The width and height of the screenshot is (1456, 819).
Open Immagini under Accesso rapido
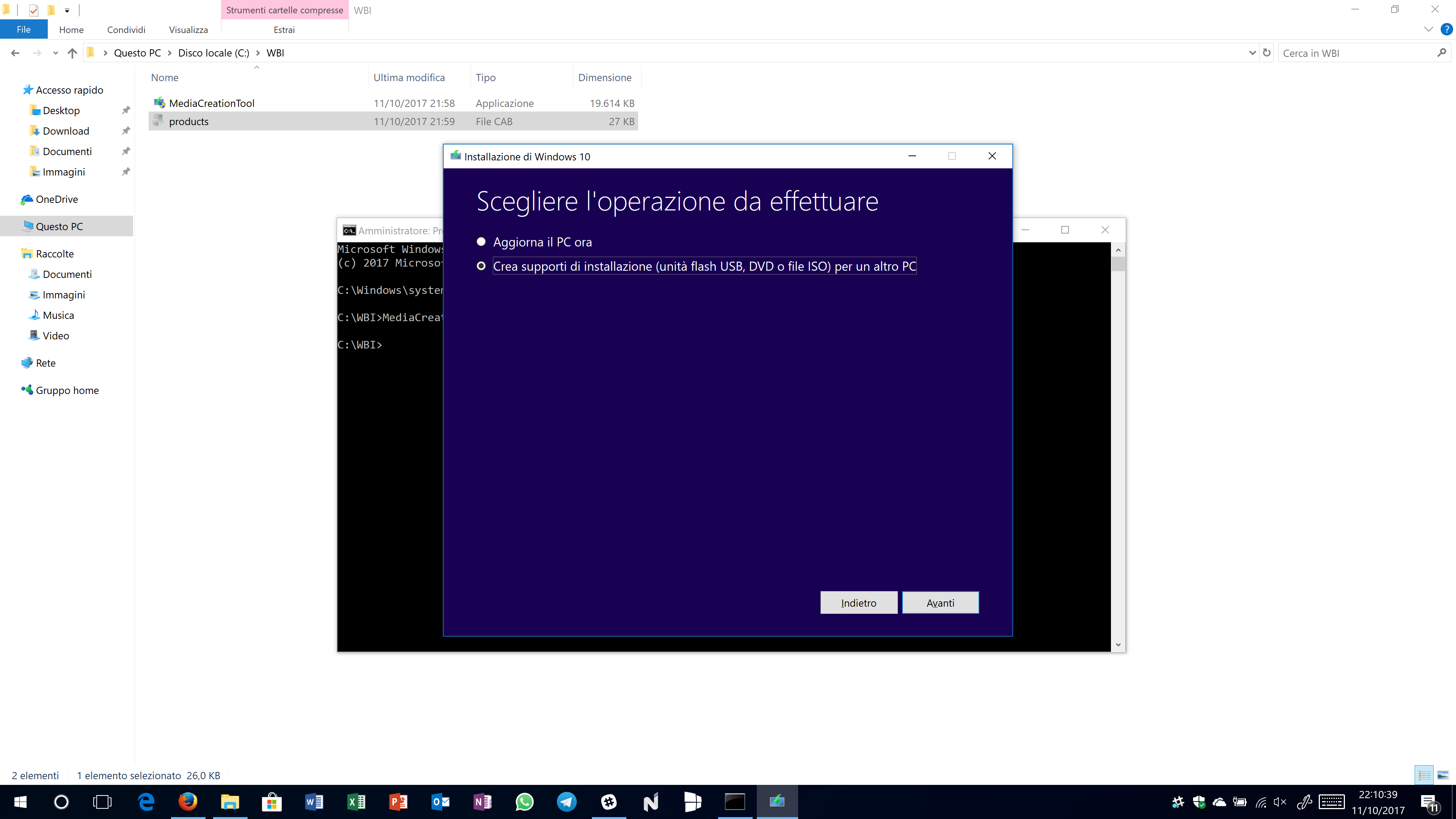click(64, 172)
